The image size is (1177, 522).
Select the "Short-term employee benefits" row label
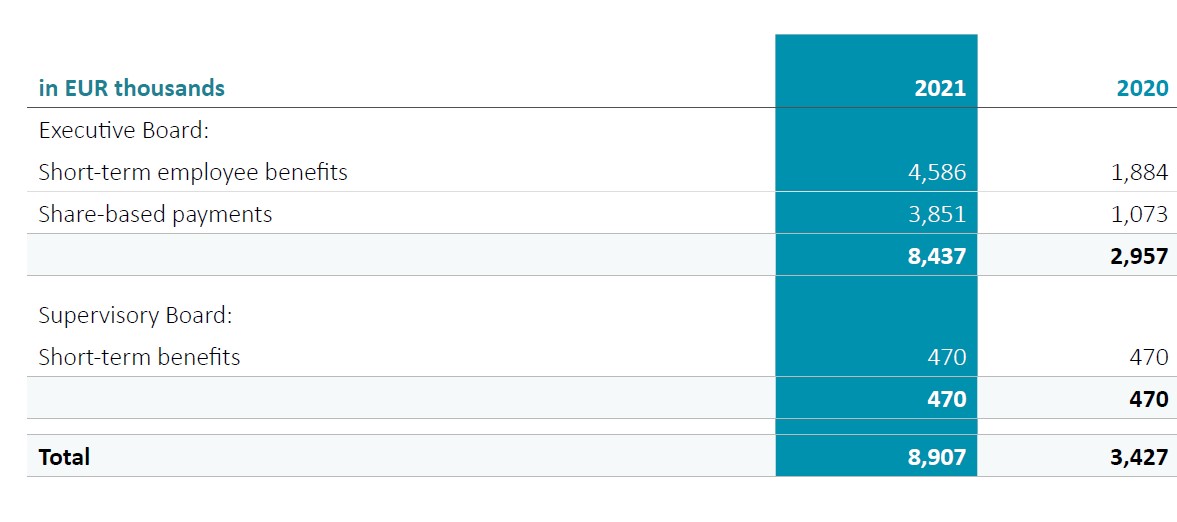pyautogui.click(x=193, y=172)
